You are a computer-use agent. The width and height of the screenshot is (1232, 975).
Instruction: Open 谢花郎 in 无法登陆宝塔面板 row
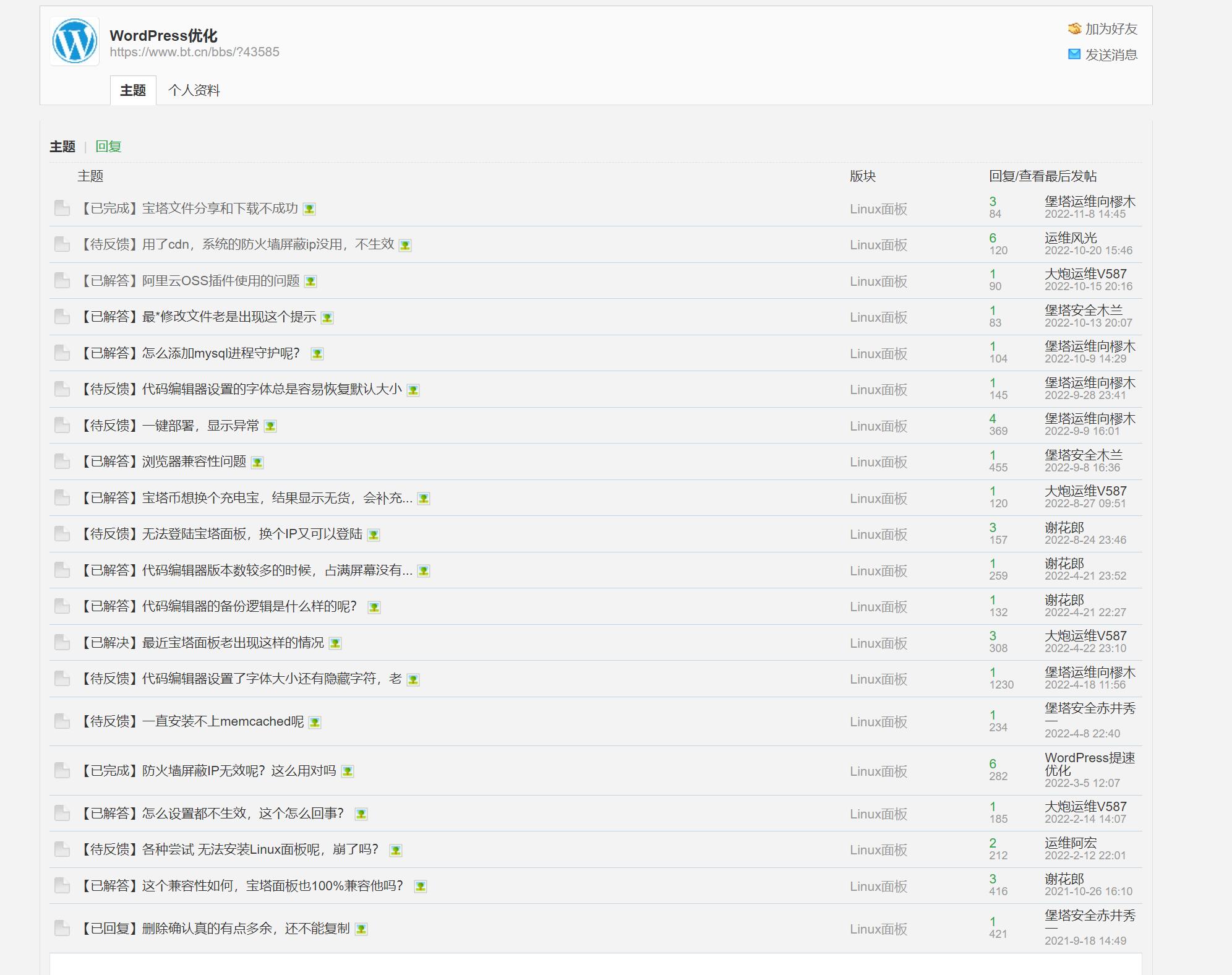pos(1064,527)
